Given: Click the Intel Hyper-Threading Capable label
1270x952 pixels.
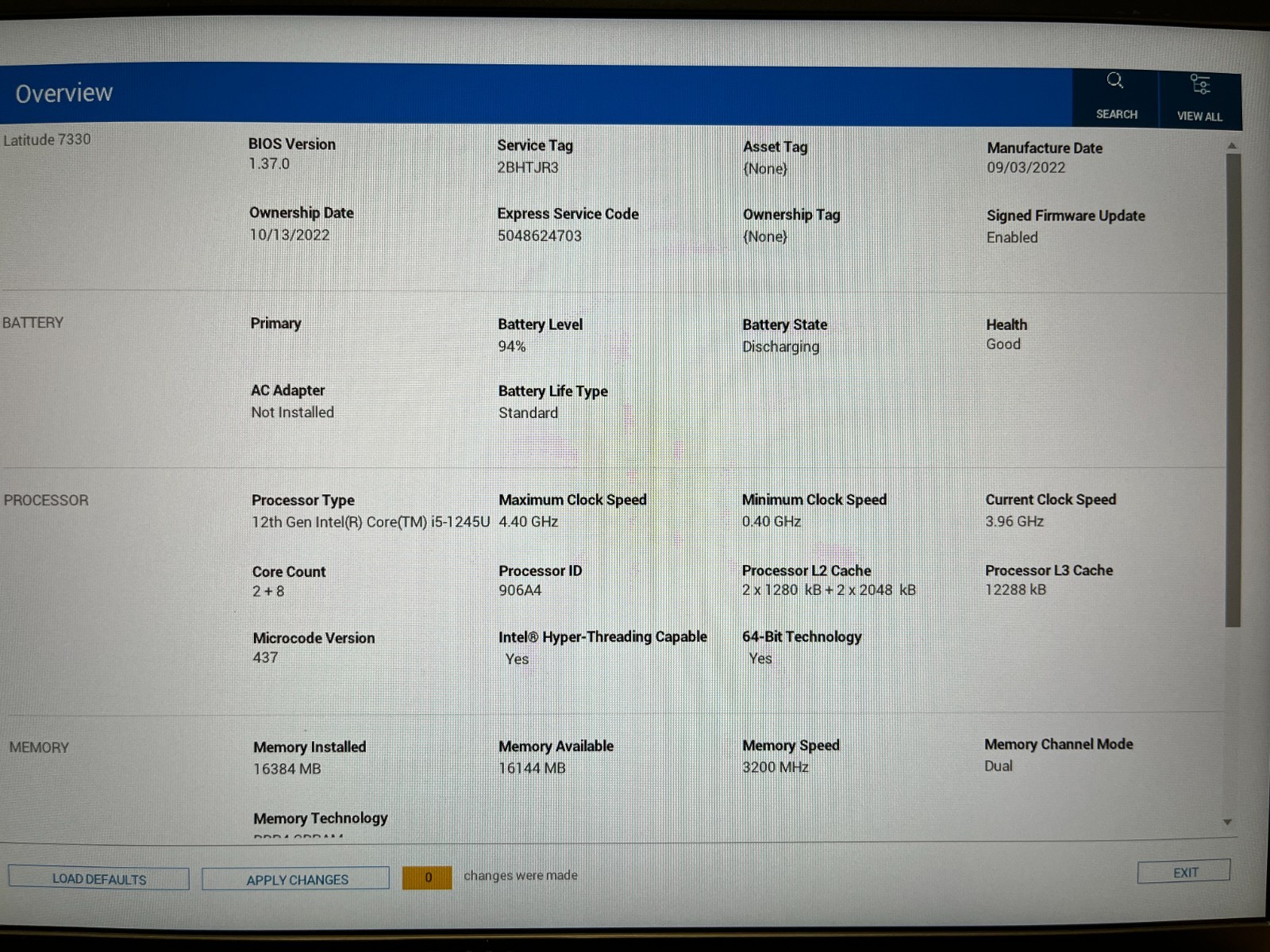Looking at the screenshot, I should (602, 637).
